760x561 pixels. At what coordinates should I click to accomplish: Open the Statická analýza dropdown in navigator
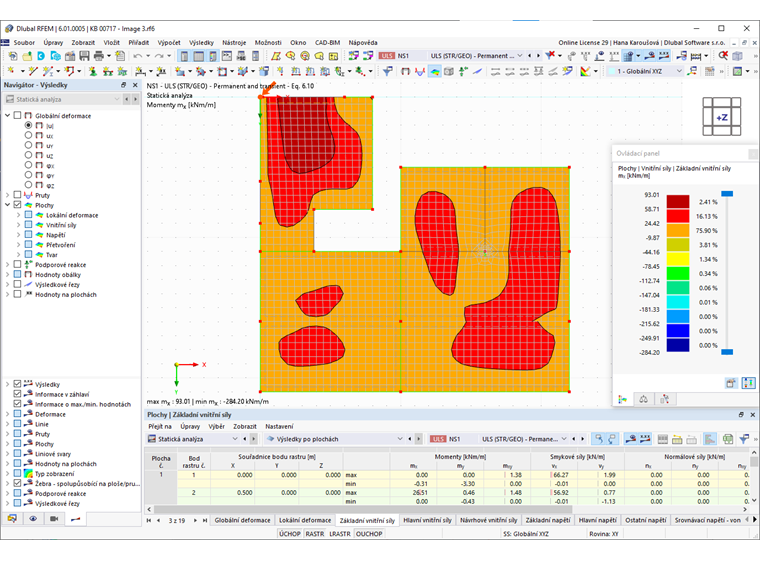click(x=62, y=99)
